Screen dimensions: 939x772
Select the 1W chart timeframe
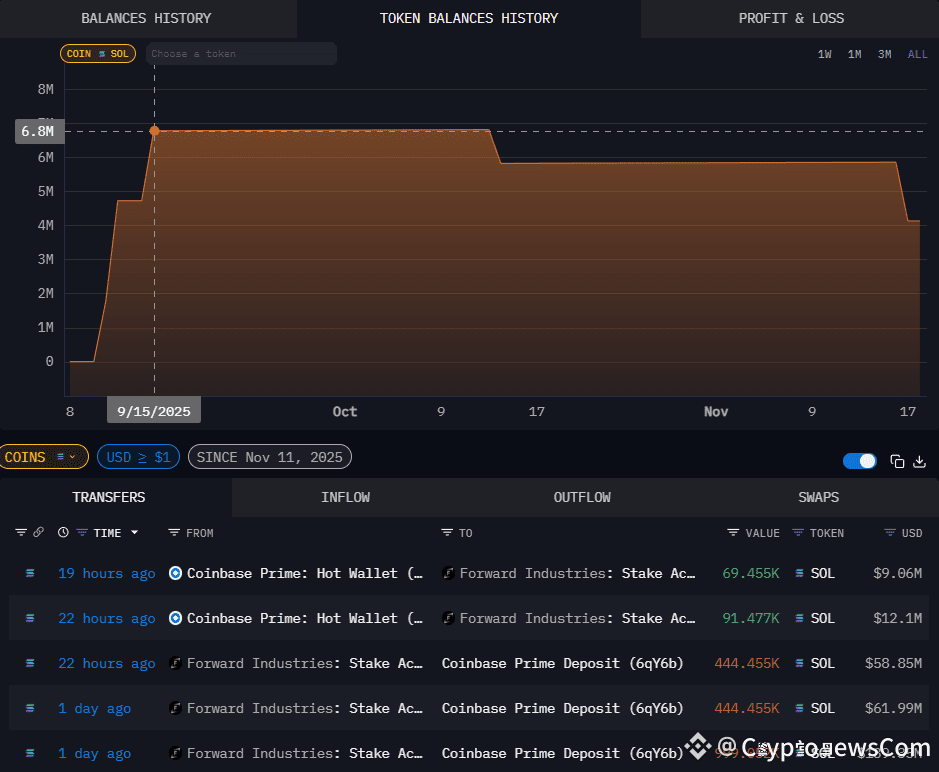(823, 53)
